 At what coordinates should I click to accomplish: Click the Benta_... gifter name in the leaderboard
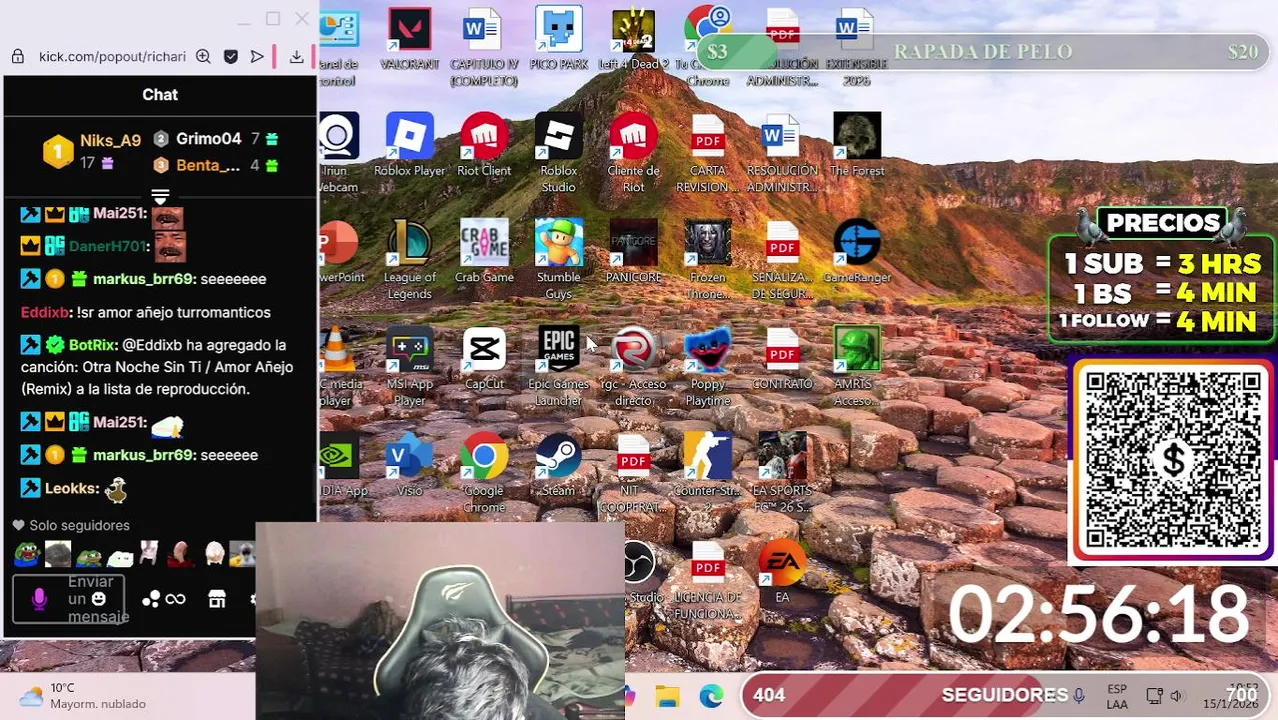[x=208, y=165]
